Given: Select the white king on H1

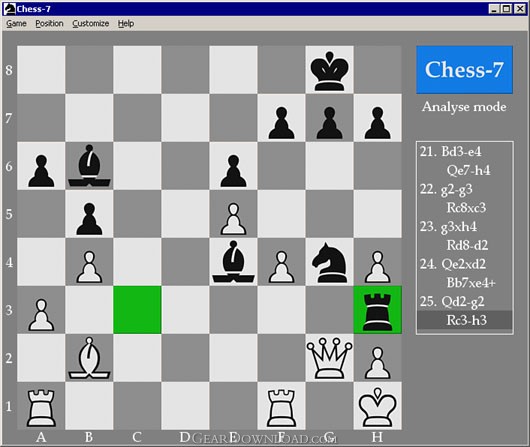Looking at the screenshot, I should (x=378, y=407).
